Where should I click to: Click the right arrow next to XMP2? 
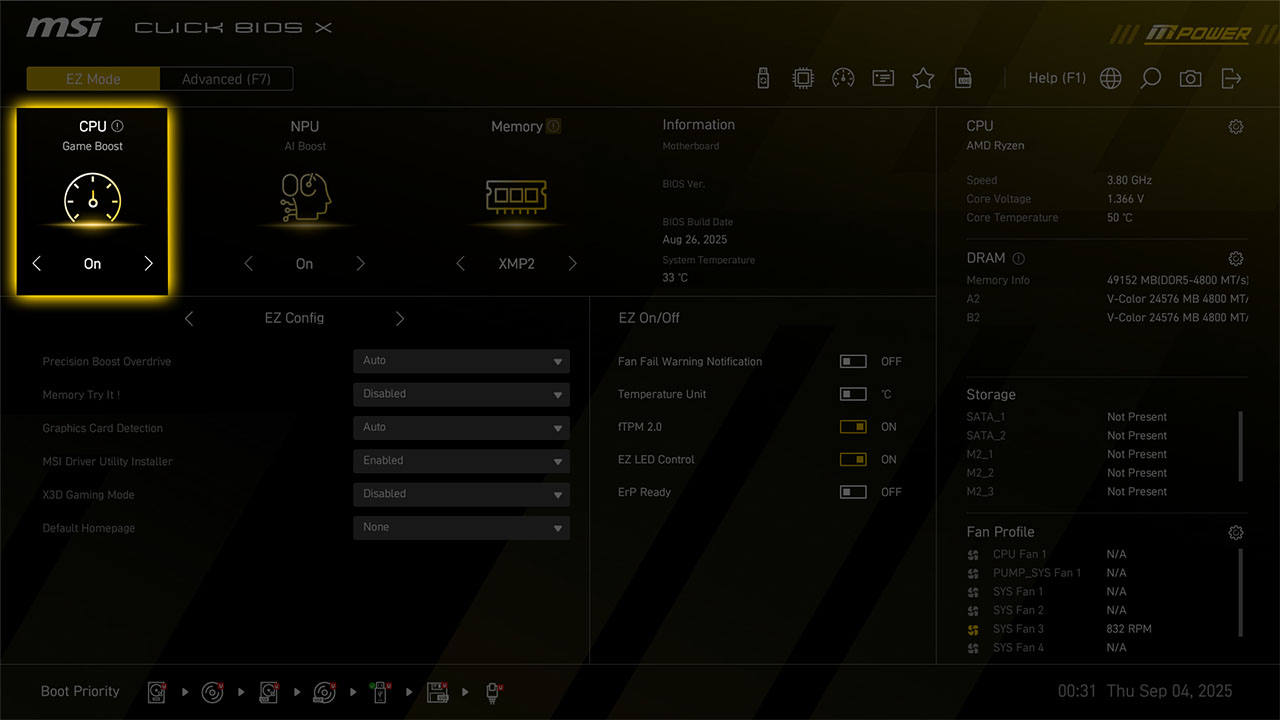click(572, 264)
